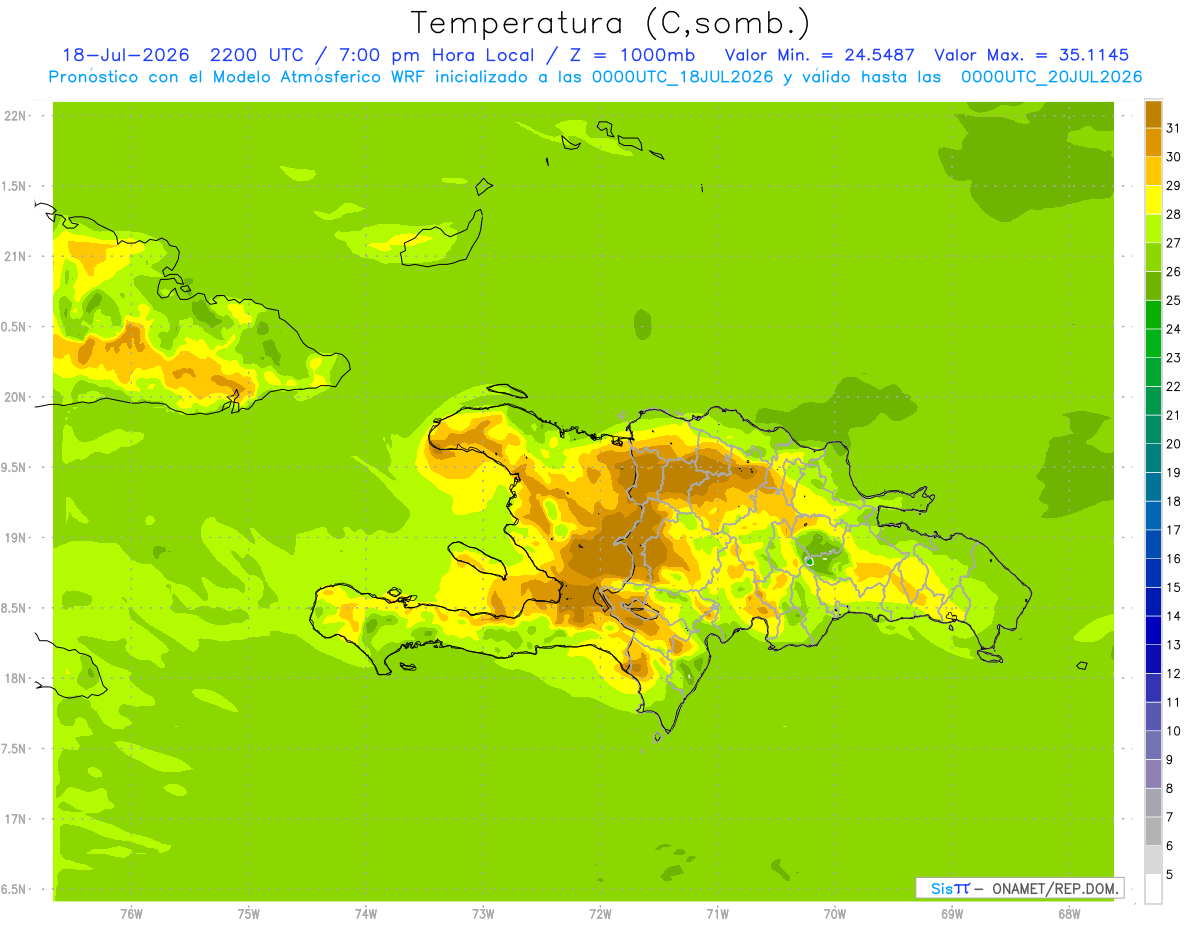Click legend value "30"
The height and width of the screenshot is (927, 1200).
(x=1173, y=157)
